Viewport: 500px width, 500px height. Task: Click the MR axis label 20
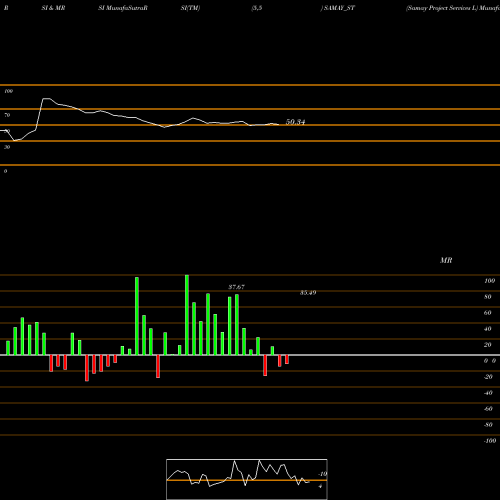coord(488,345)
